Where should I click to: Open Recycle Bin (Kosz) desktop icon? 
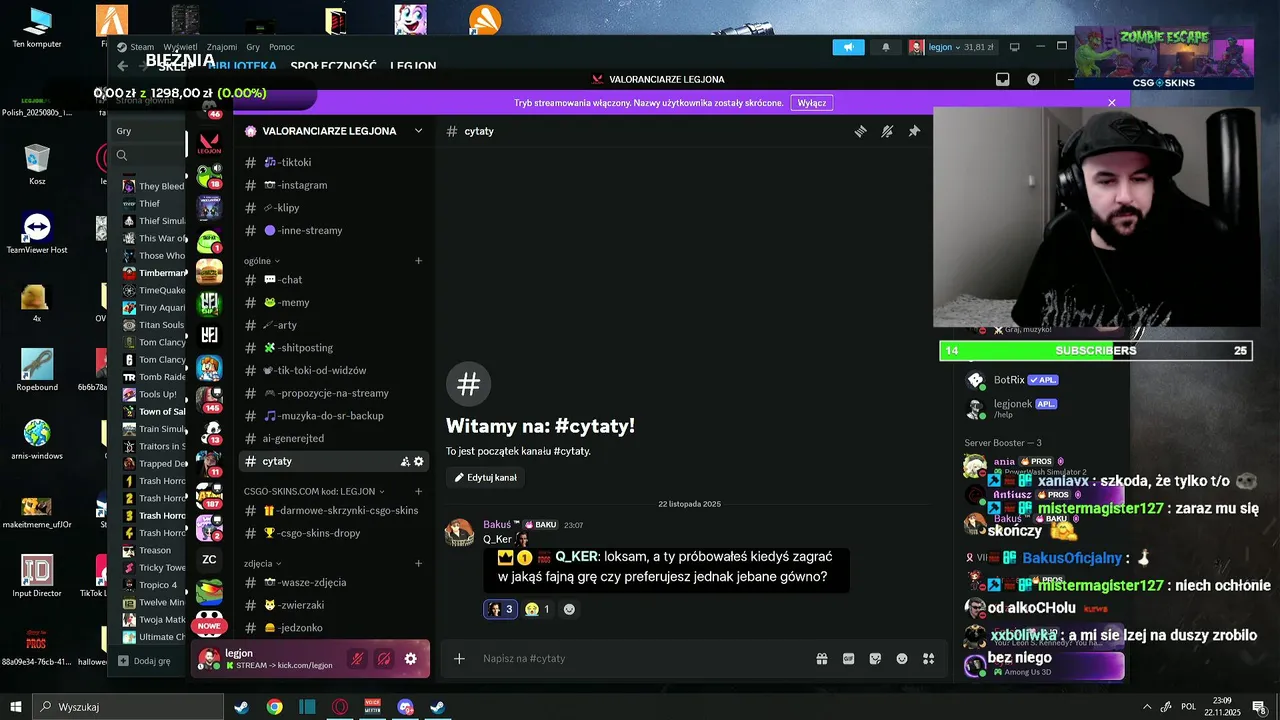37,164
